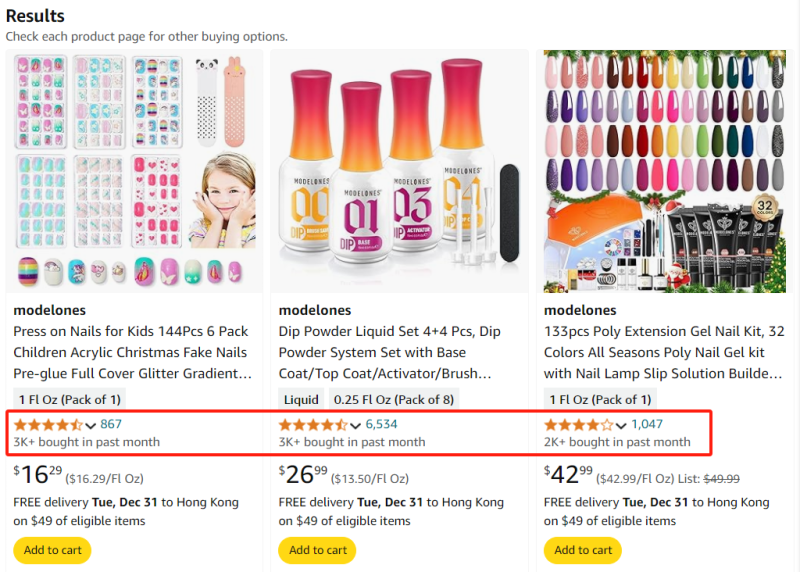Open the 6,534 reviews link

382,424
